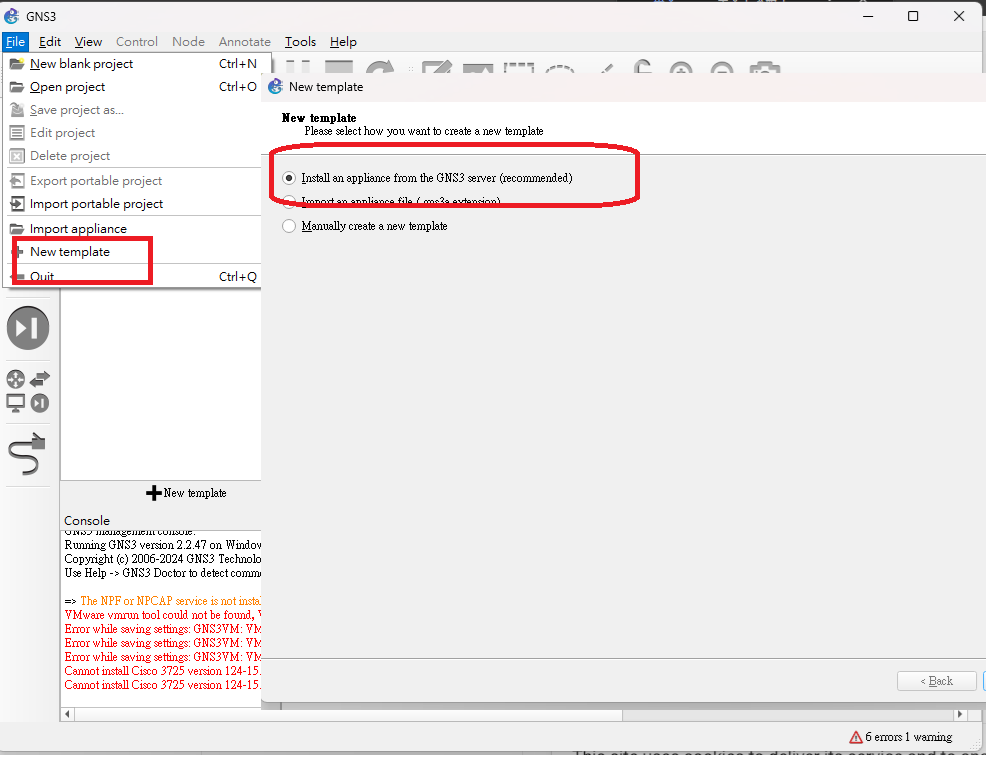This screenshot has height=758, width=986.
Task: Choose Import appliance in File menu
Action: (x=134, y=228)
